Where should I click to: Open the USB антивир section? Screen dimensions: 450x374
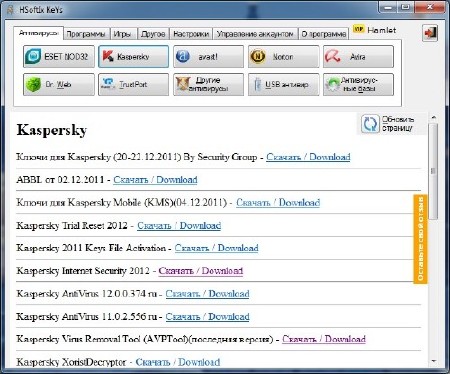[283, 84]
